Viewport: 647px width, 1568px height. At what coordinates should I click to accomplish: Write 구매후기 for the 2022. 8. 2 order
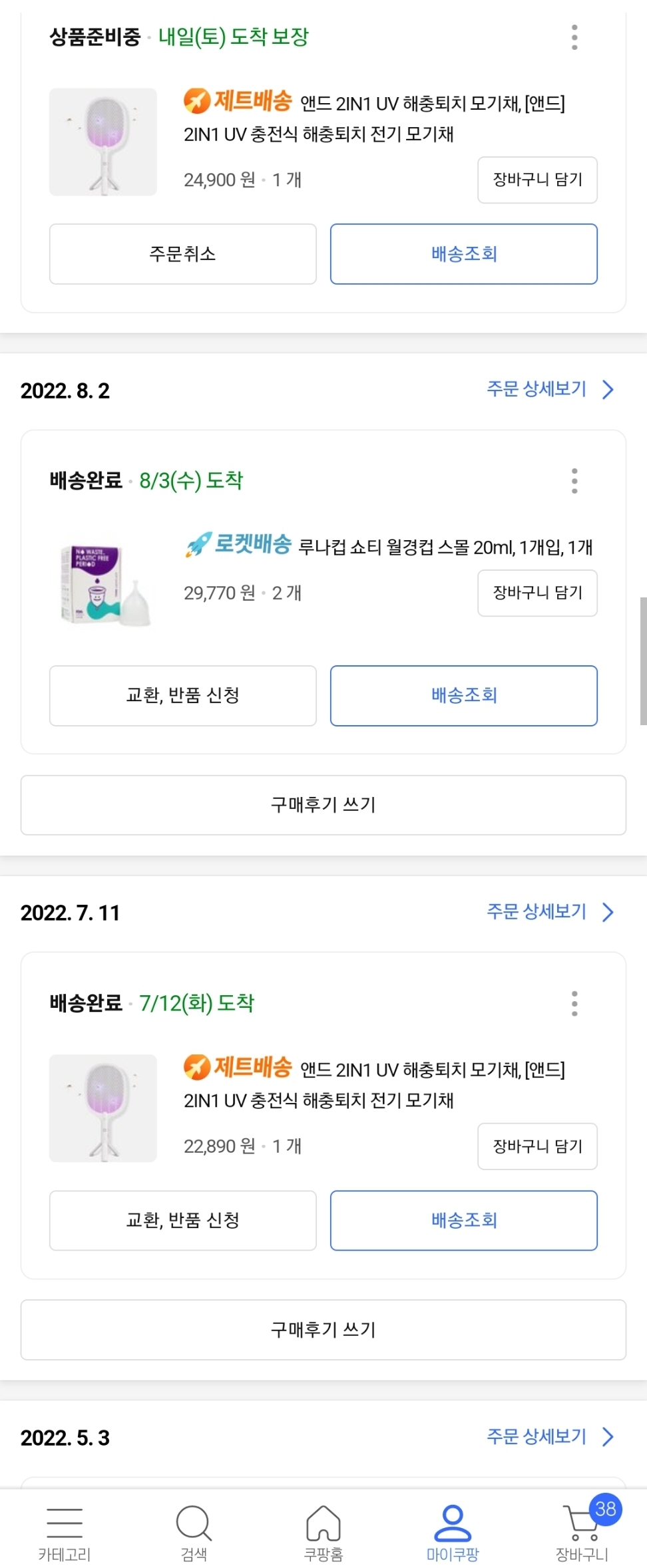tap(323, 805)
